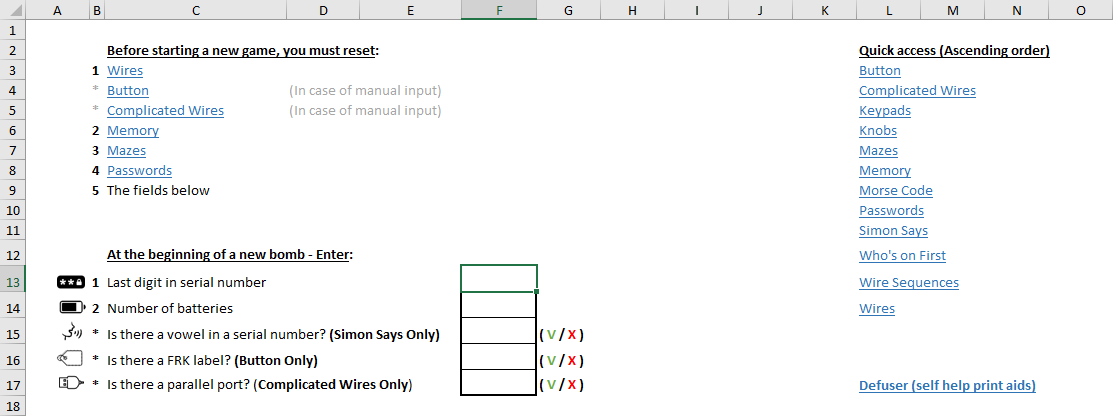
Task: Click the serial number icon in row 13
Action: 71,282
